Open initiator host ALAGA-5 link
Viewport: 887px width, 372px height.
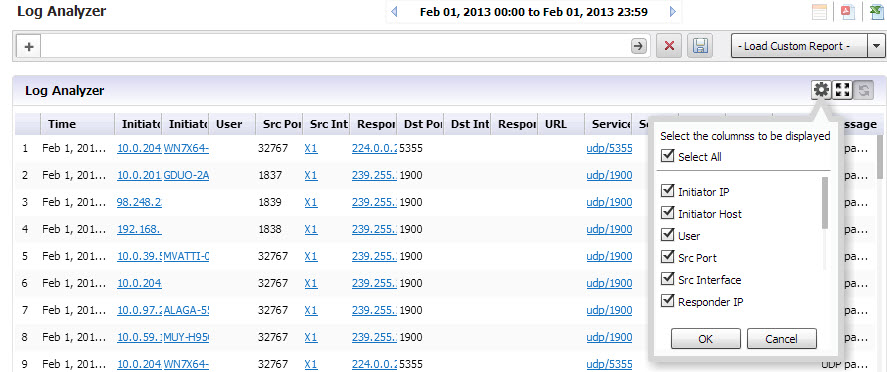tap(186, 310)
